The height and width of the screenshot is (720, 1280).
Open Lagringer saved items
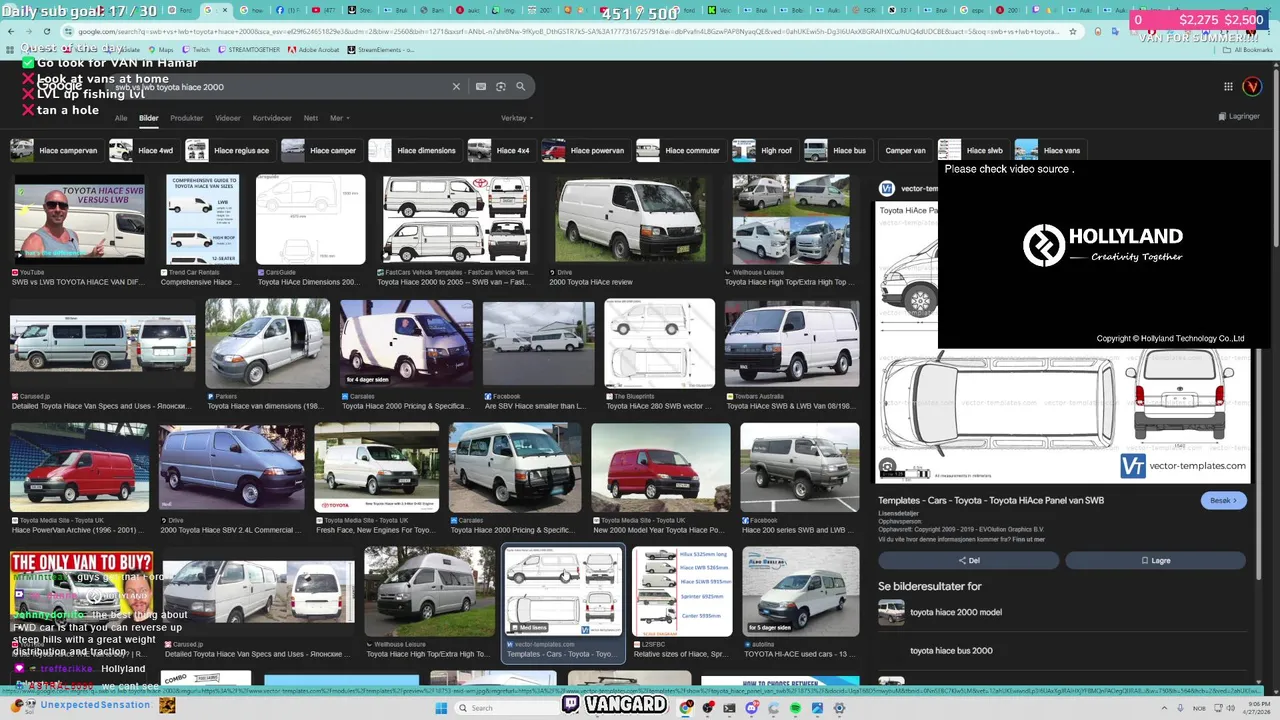point(1238,116)
